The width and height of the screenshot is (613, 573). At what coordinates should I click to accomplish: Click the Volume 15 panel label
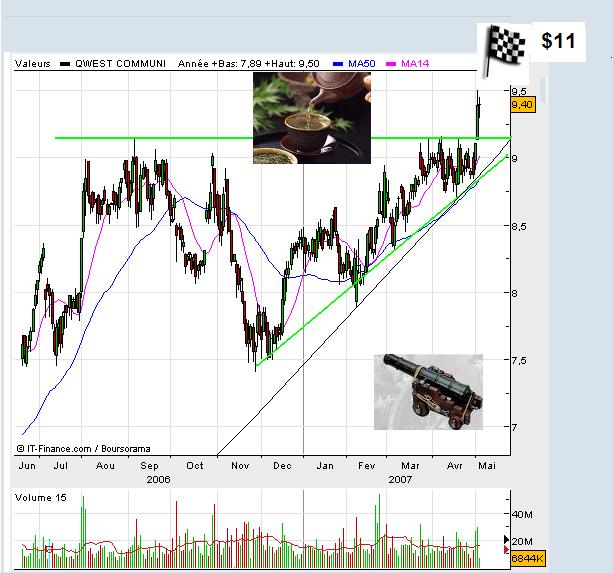41,498
